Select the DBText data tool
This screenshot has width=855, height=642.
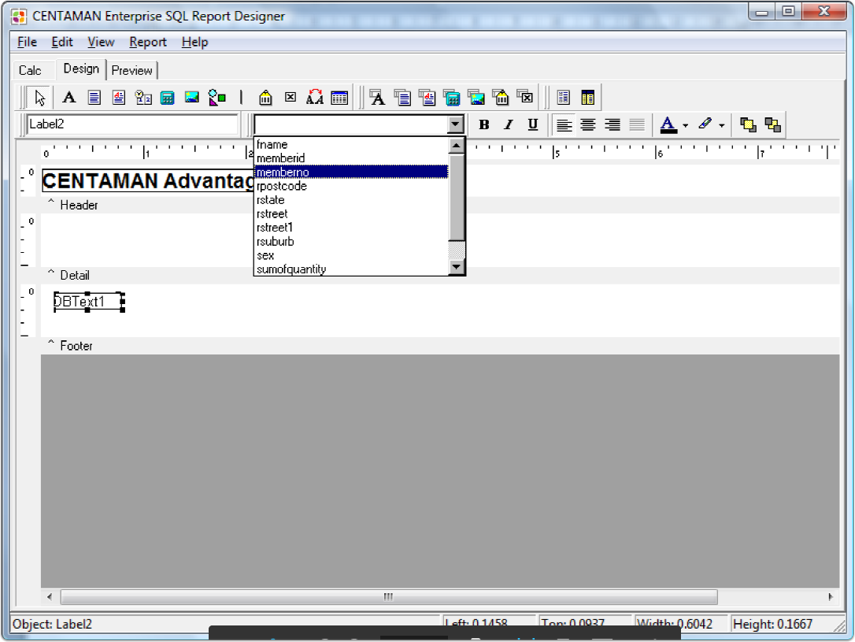pos(377,97)
